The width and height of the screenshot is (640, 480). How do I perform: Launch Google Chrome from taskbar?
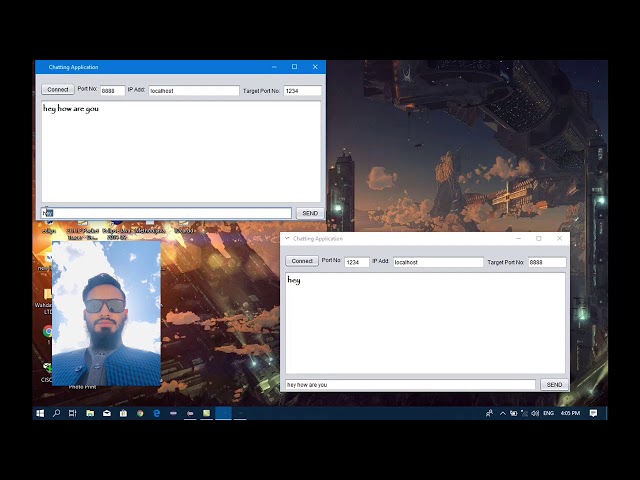click(x=140, y=413)
